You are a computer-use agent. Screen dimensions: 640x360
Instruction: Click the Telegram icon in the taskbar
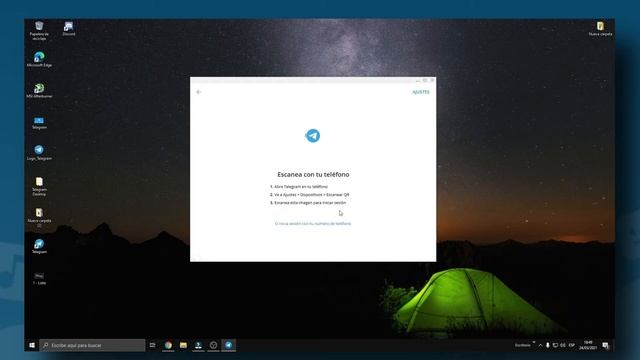[229, 345]
